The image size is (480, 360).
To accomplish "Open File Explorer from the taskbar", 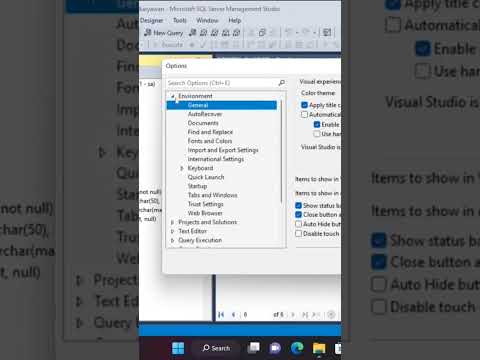I will pyautogui.click(x=319, y=348).
